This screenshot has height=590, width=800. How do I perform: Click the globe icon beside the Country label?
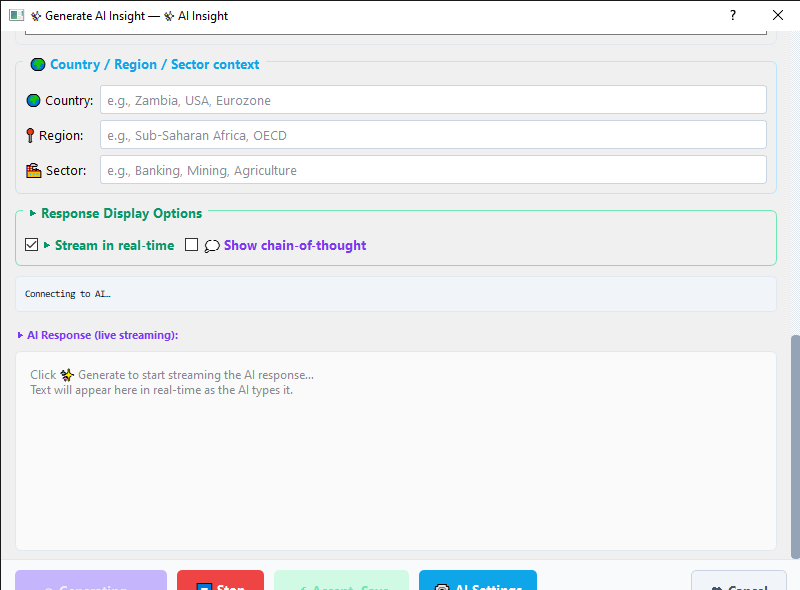tap(34, 101)
